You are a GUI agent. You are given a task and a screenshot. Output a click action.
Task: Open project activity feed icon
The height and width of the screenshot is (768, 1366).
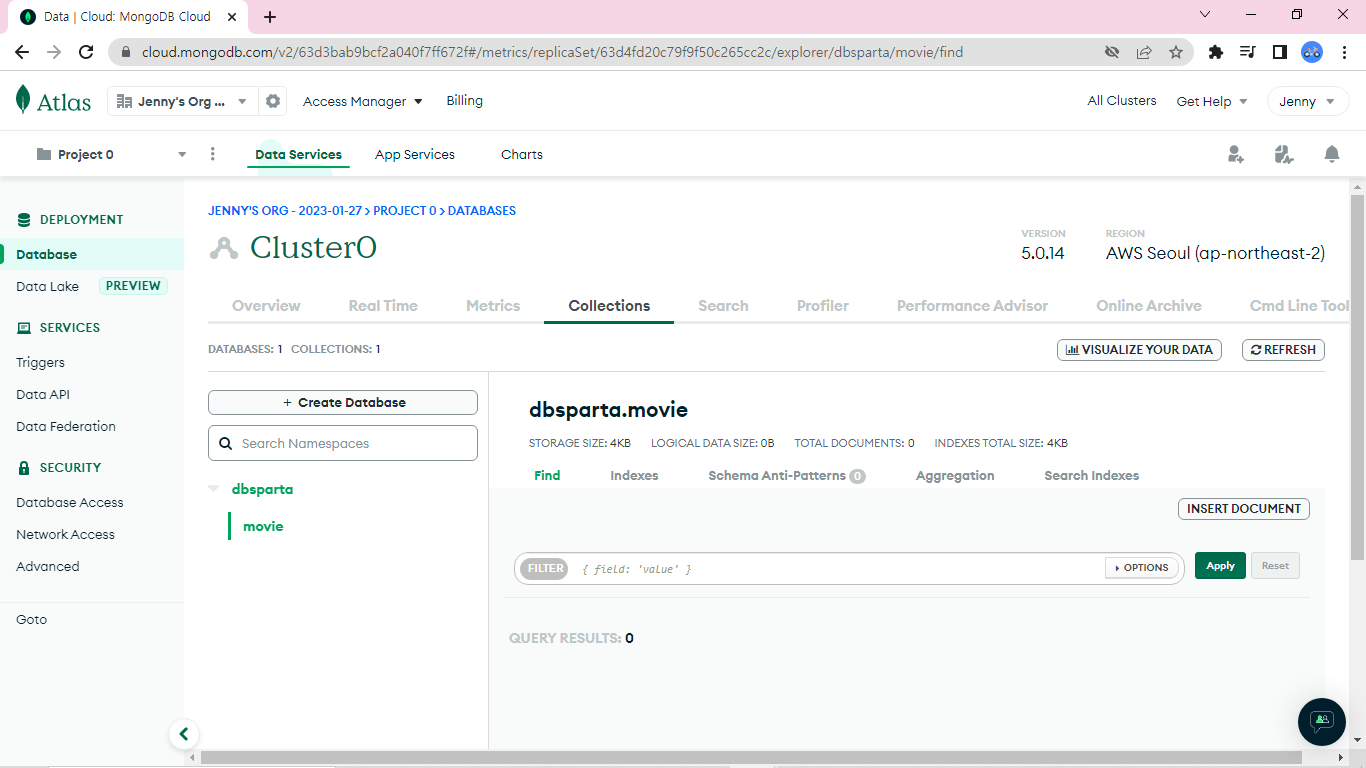1284,154
